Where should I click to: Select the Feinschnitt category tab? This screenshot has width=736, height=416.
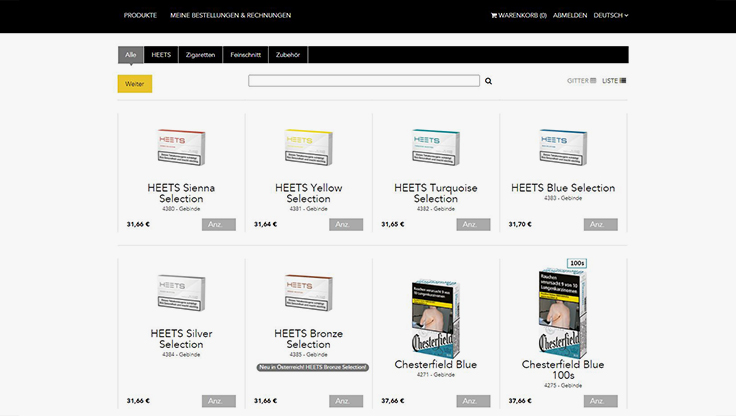[x=245, y=55]
